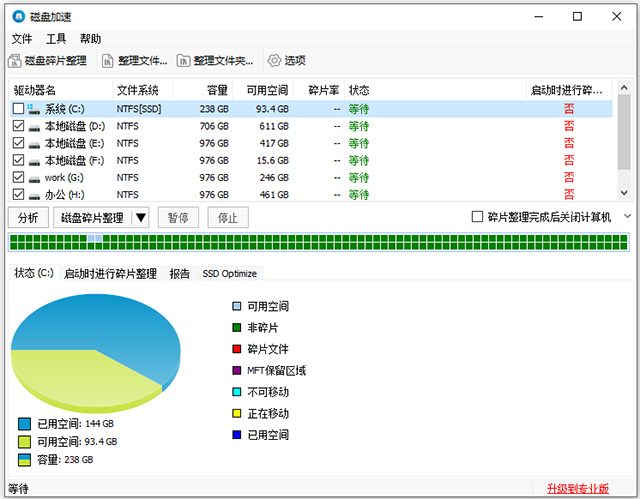
Task: Click the 整理文件夹 toolbar icon
Action: pyautogui.click(x=183, y=61)
